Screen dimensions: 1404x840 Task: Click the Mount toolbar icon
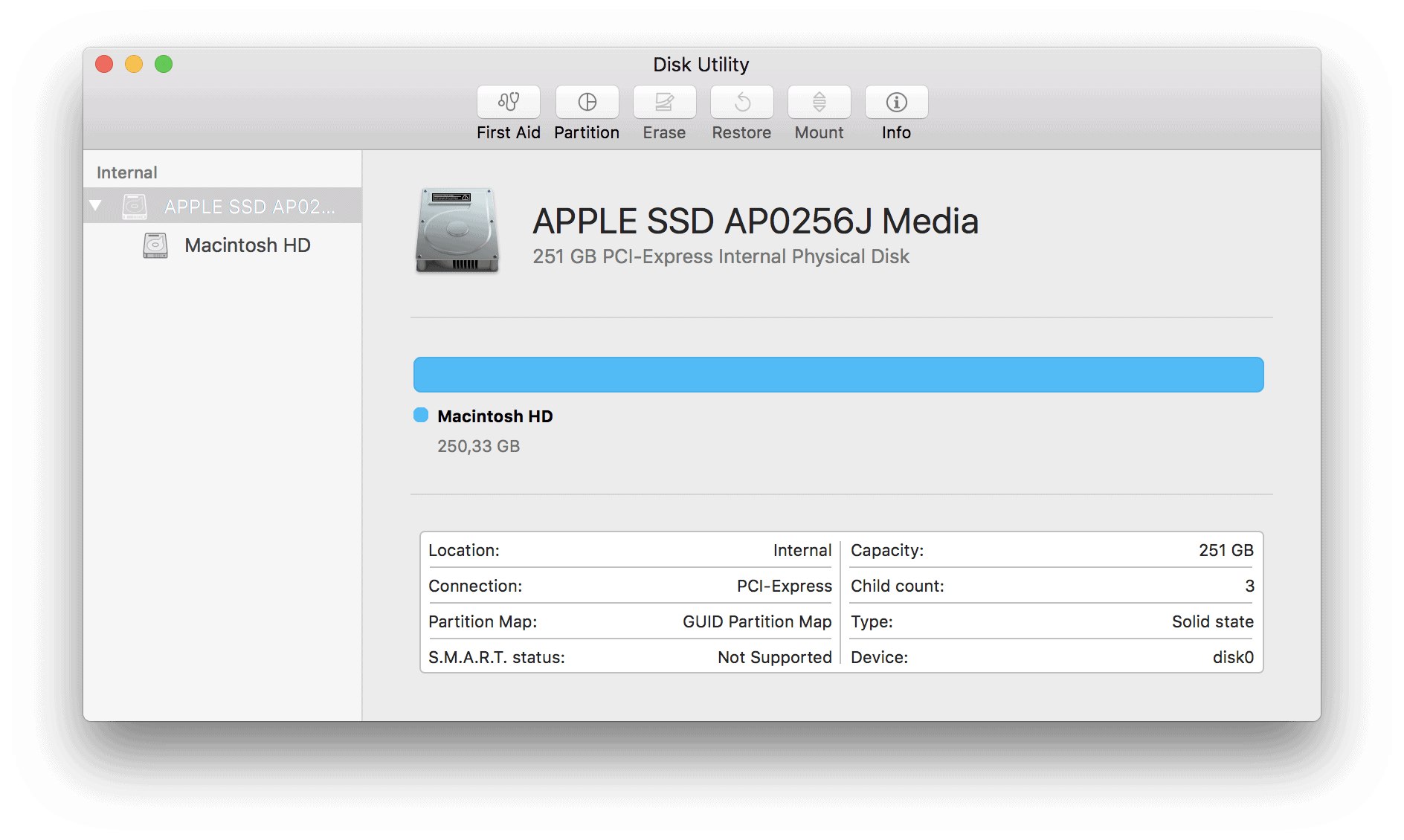819,102
